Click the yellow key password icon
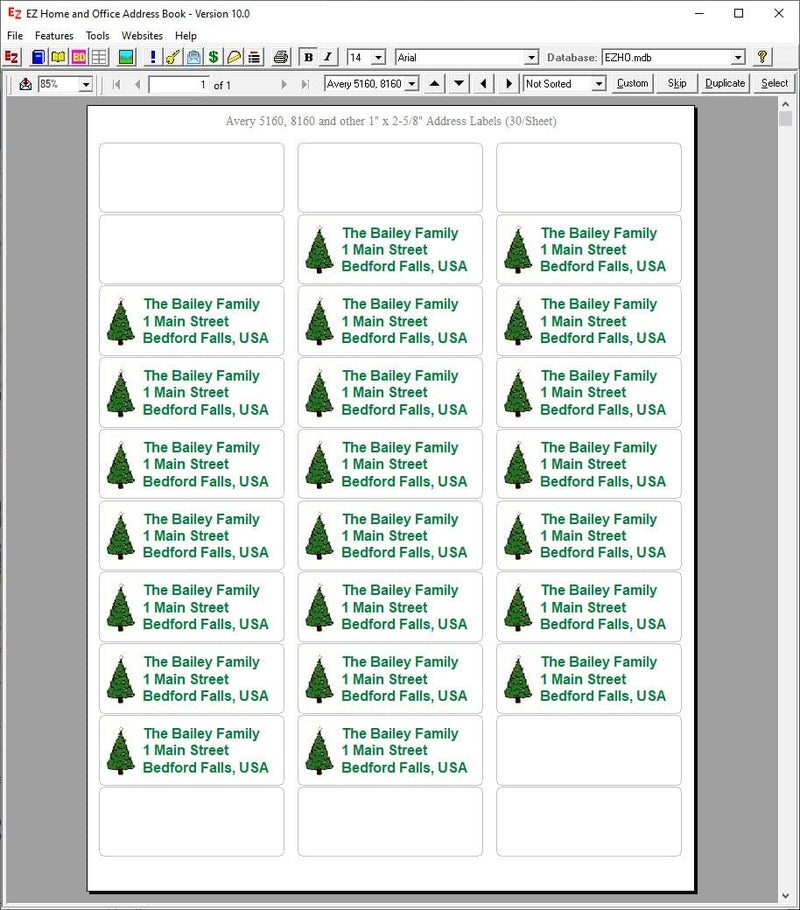The width and height of the screenshot is (800, 910). point(172,57)
